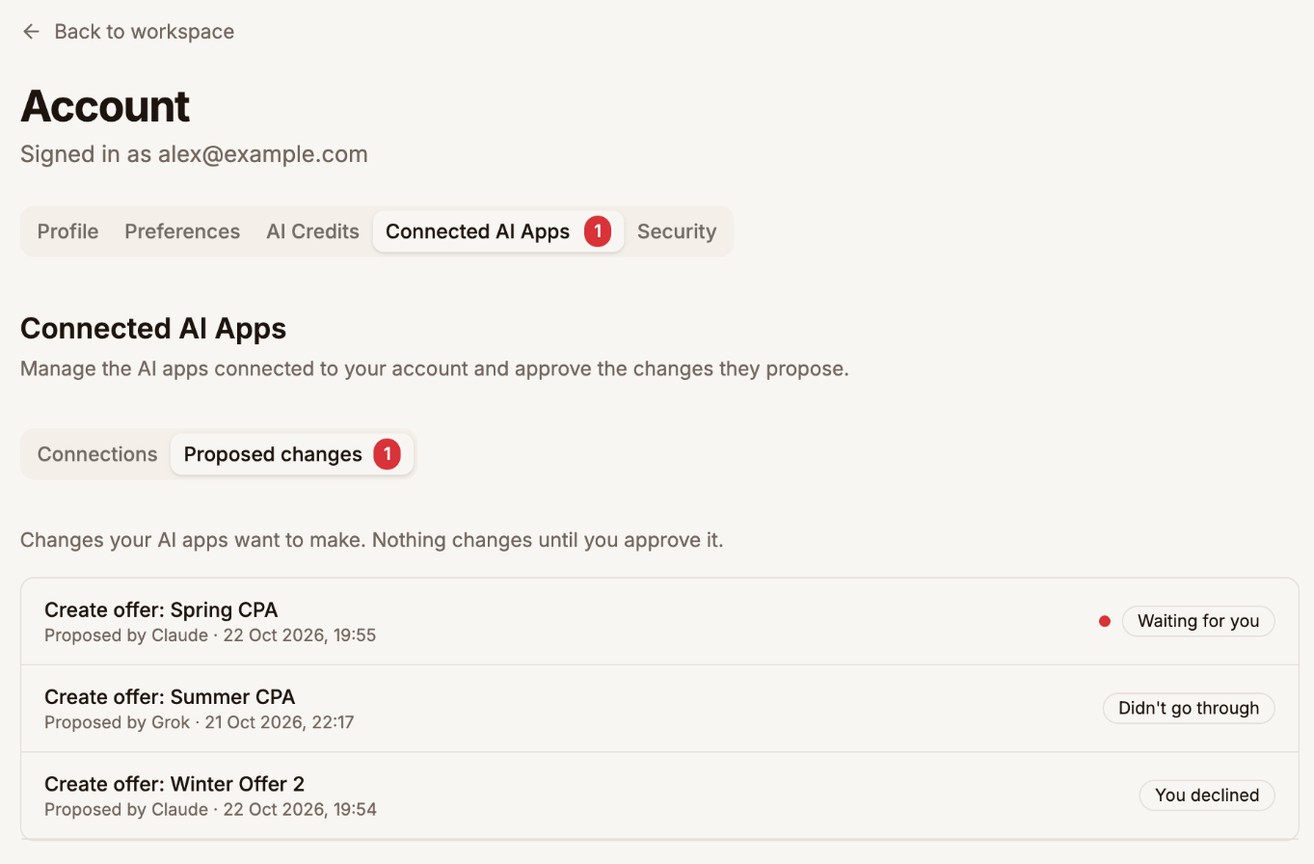Click the You declined status pill
Viewport: 1314px width, 864px height.
[x=1207, y=795]
